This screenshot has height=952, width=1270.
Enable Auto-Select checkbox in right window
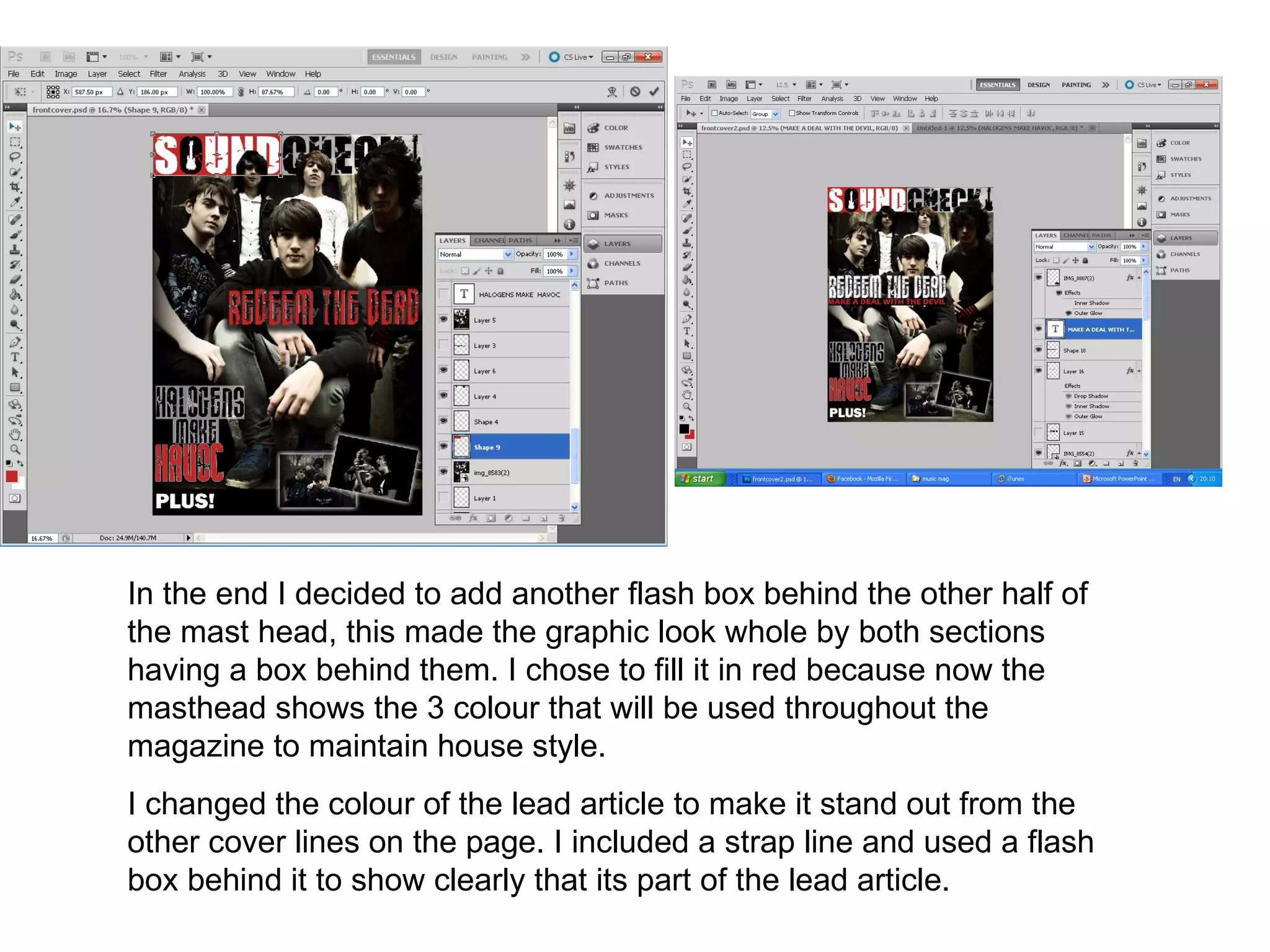[714, 113]
